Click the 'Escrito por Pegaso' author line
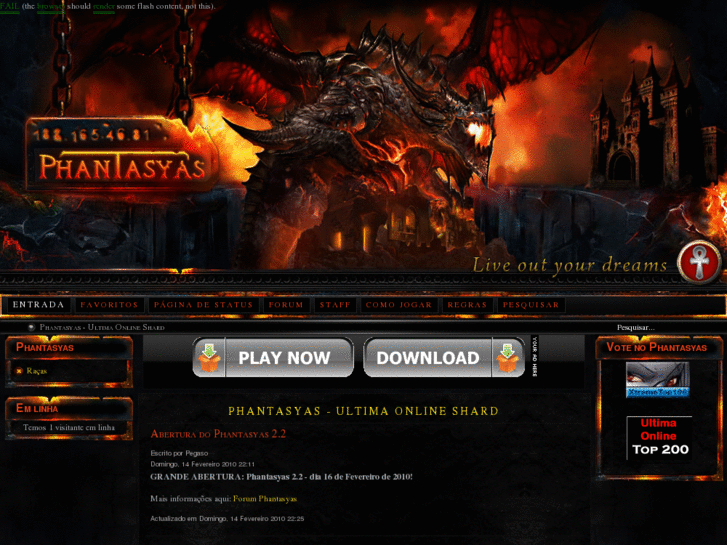Image resolution: width=727 pixels, height=545 pixels. [179, 453]
